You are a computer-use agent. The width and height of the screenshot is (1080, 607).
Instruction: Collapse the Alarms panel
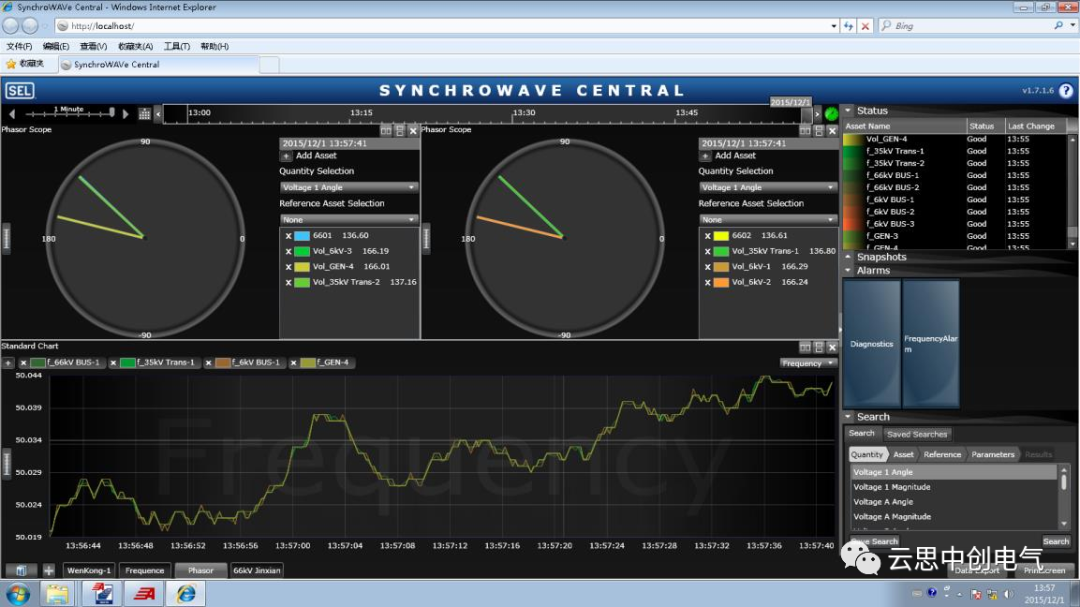click(849, 271)
